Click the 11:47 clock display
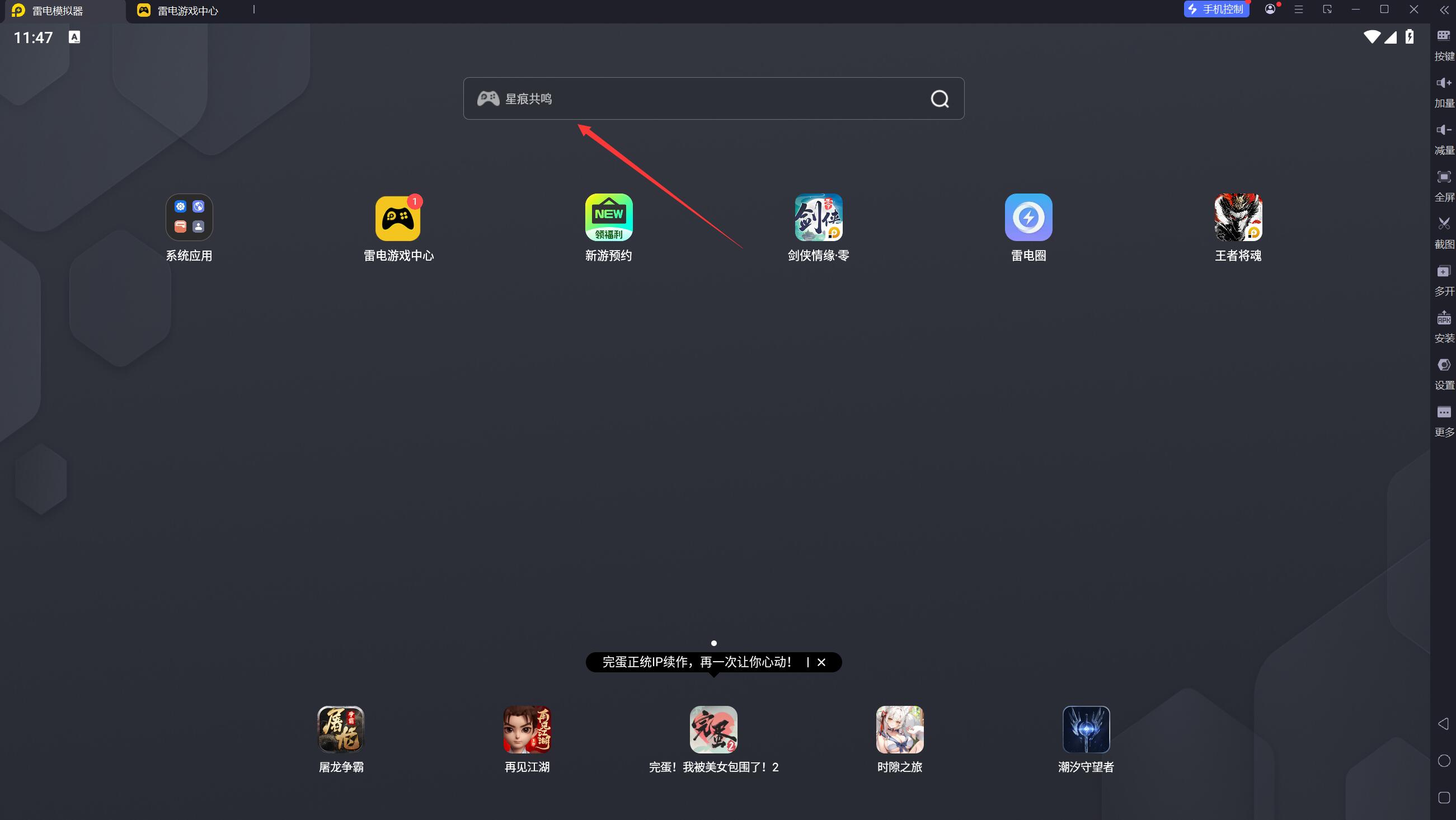The width and height of the screenshot is (1456, 820). (x=33, y=37)
